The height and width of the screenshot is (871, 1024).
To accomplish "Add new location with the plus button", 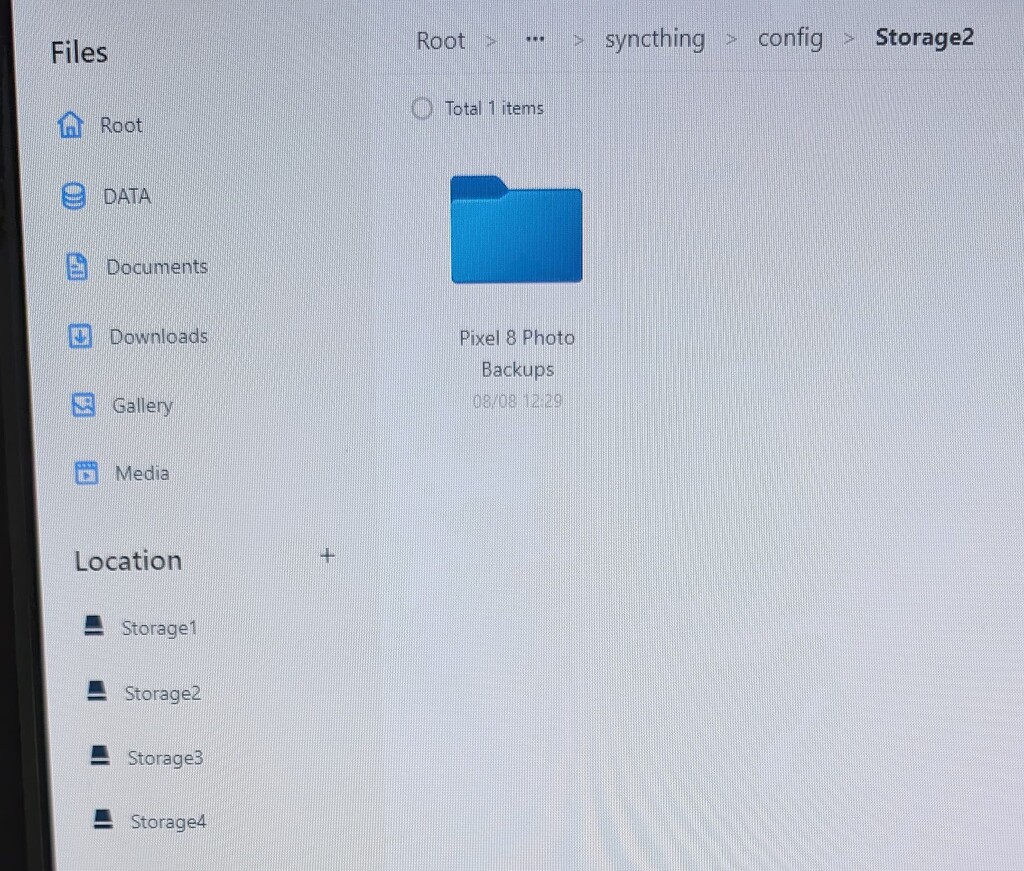I will coord(327,556).
